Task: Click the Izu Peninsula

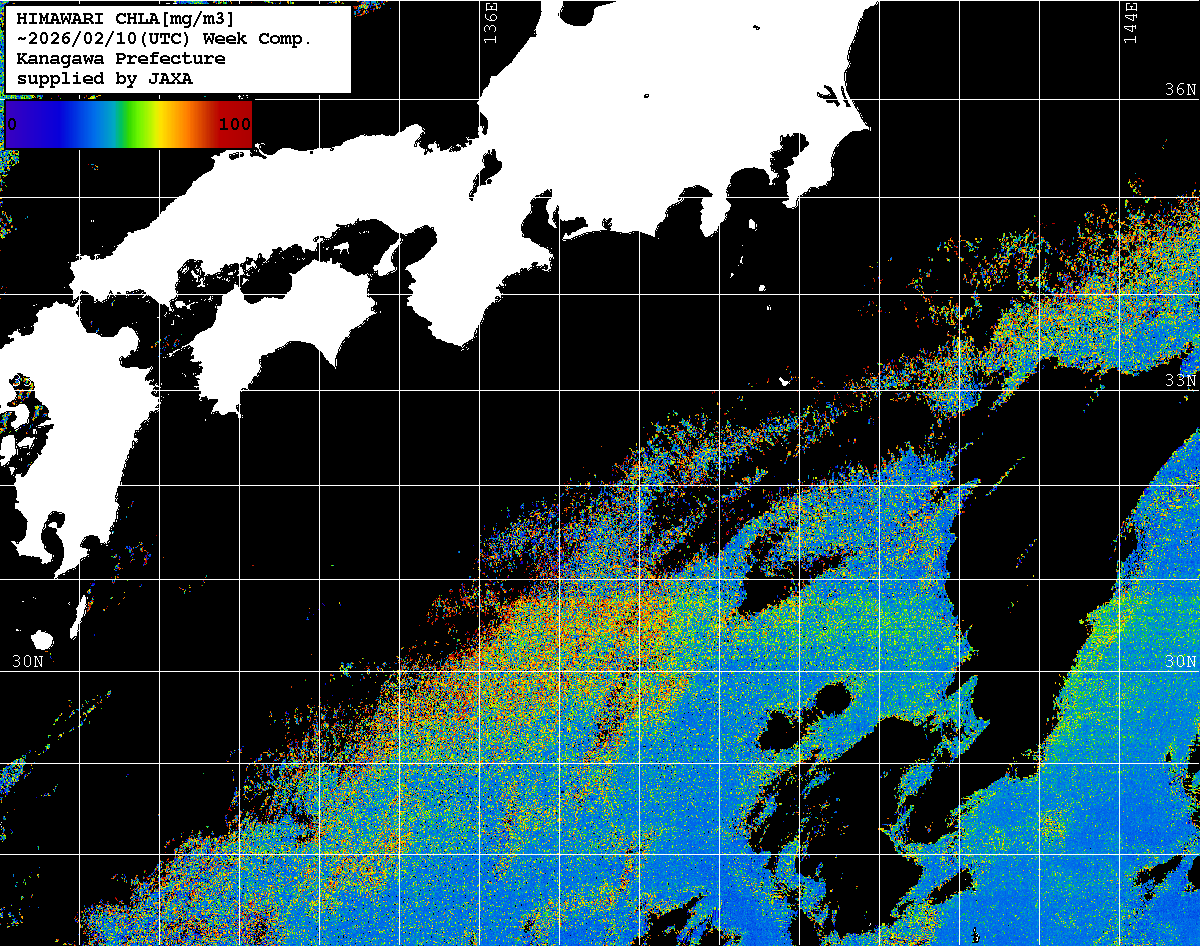Action: (x=713, y=212)
